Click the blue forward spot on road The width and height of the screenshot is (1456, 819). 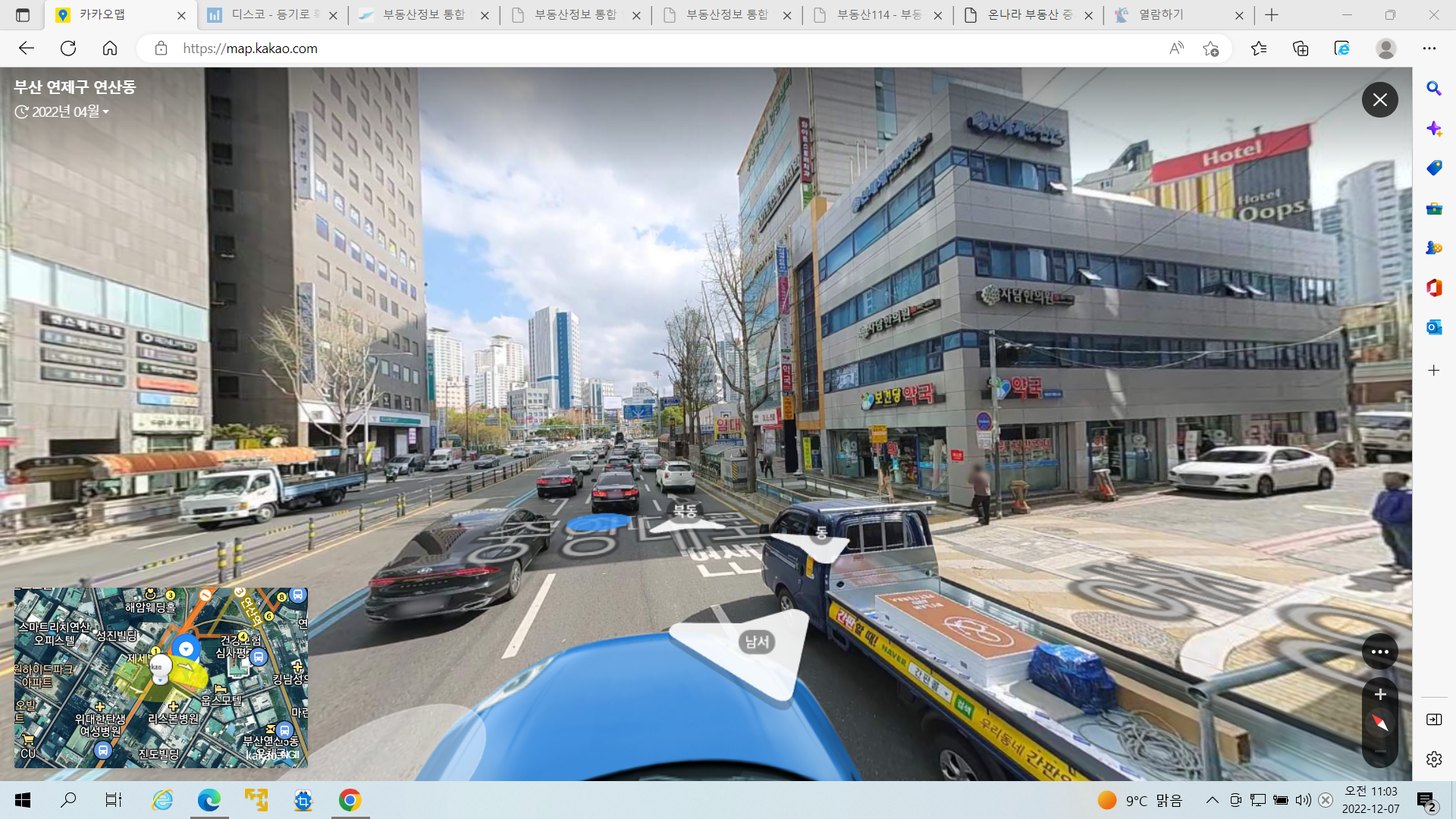[x=599, y=522]
